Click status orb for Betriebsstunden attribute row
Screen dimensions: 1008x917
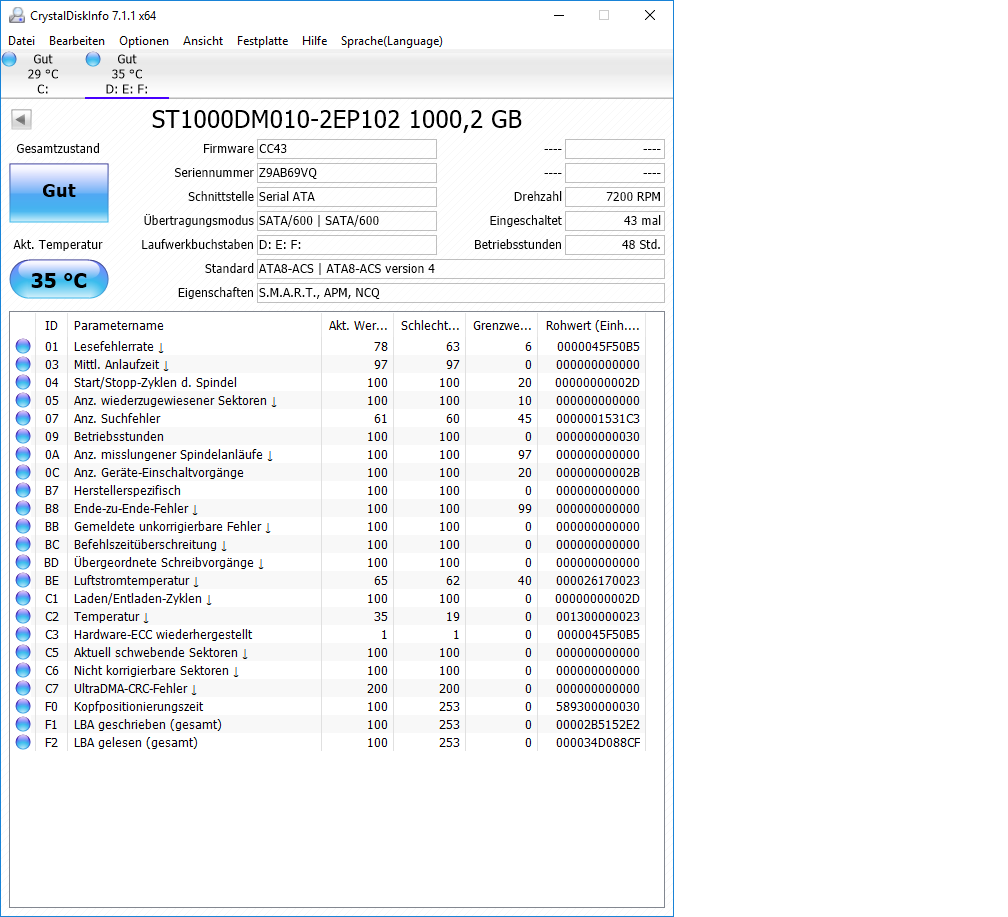click(23, 436)
